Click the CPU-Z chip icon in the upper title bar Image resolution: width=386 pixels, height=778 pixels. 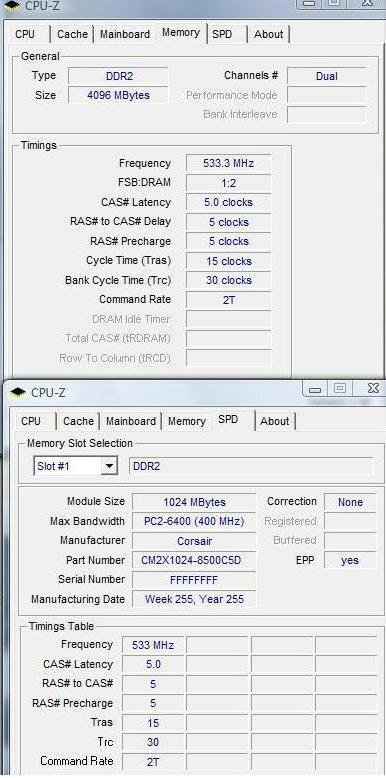11,5
